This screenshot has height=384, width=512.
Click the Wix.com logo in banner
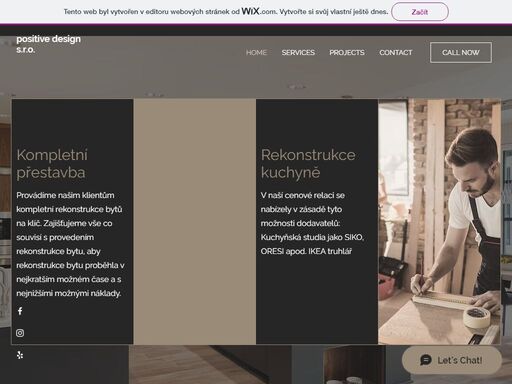(x=259, y=11)
